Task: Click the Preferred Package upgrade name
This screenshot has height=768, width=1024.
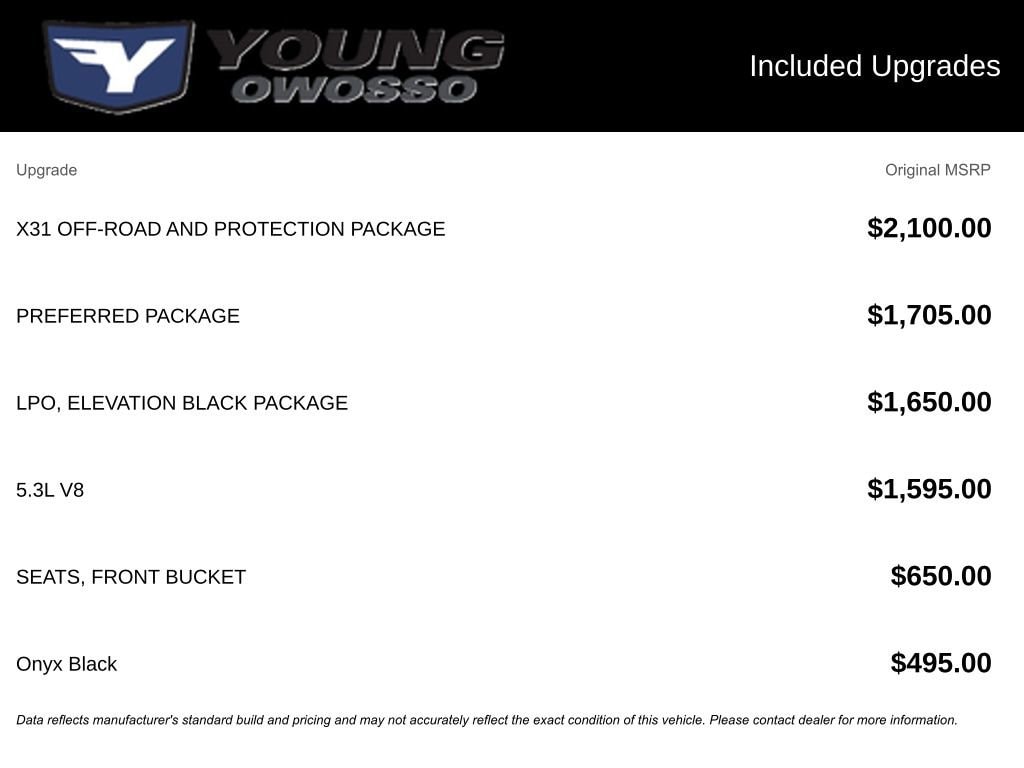Action: [128, 316]
